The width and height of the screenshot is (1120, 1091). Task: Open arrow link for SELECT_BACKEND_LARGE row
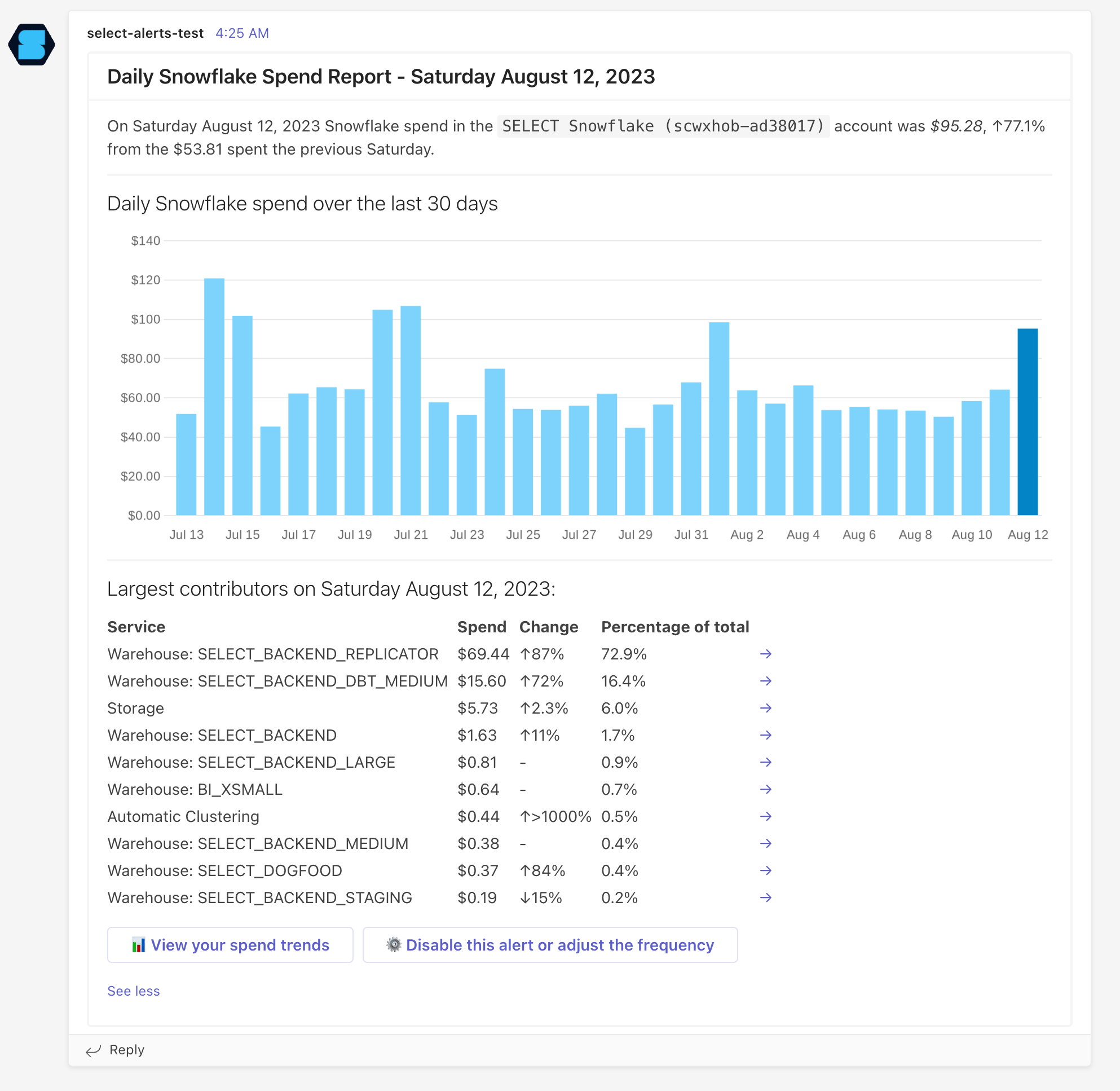[765, 762]
